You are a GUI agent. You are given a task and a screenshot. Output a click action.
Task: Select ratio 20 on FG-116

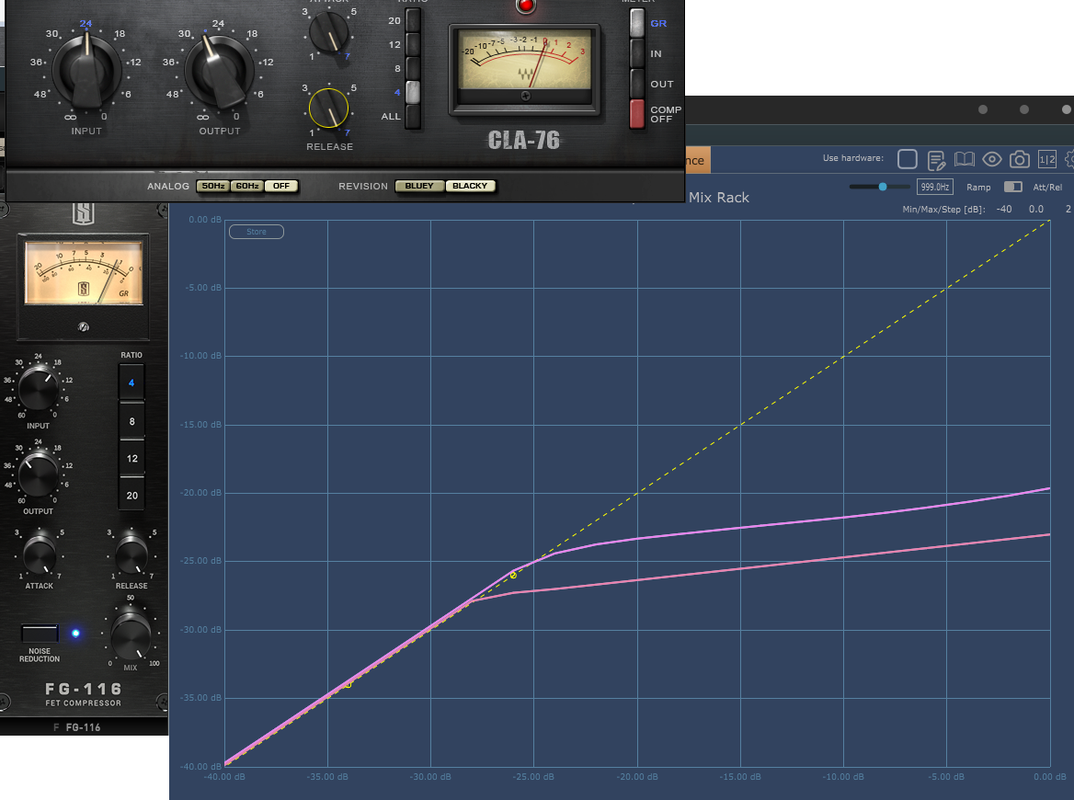(x=132, y=495)
